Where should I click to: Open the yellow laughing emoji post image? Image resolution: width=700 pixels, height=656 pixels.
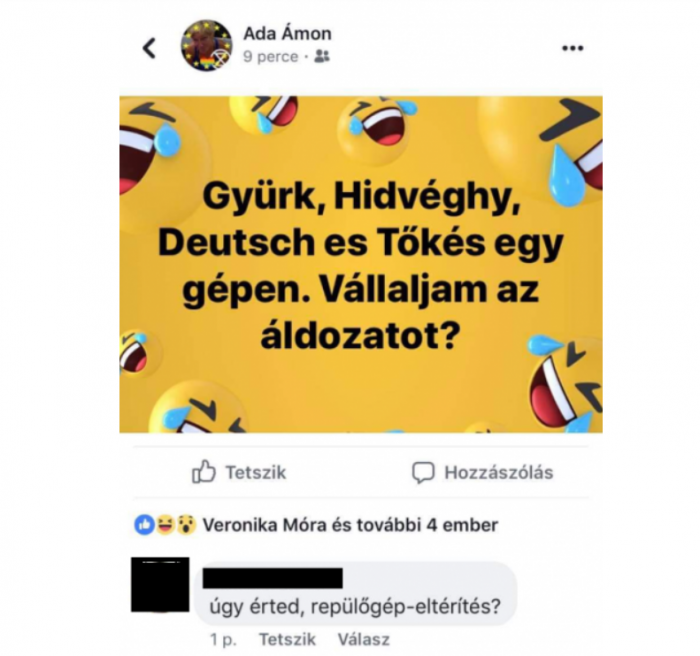[361, 264]
